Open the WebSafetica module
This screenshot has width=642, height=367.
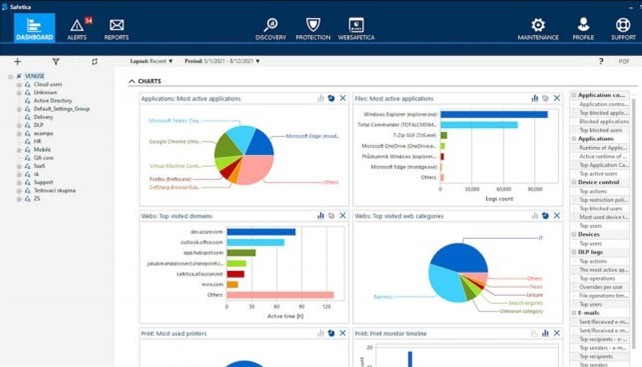[x=356, y=29]
